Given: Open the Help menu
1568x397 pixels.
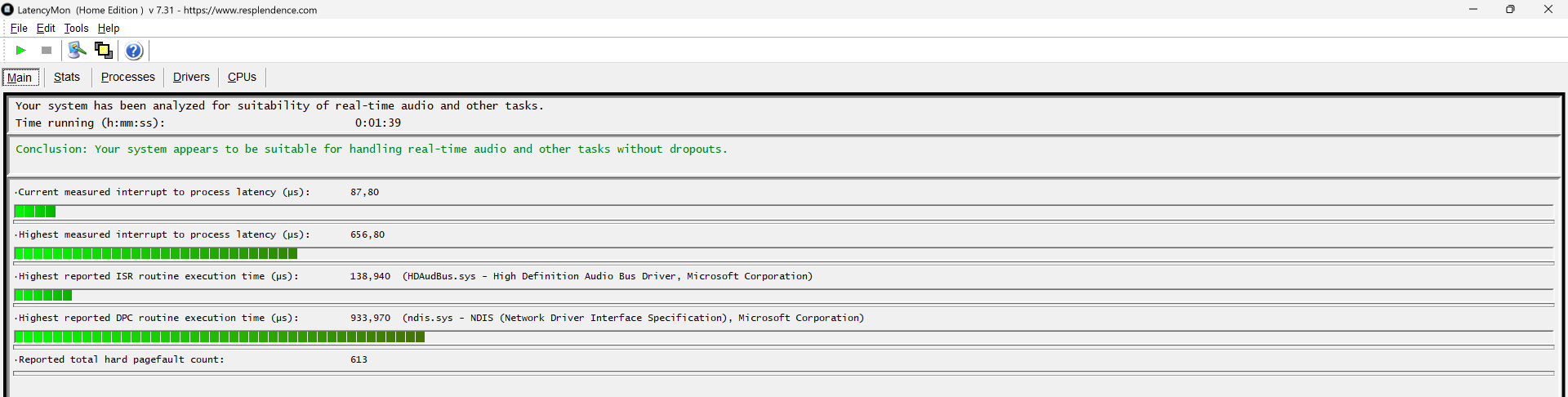Looking at the screenshot, I should [x=109, y=28].
